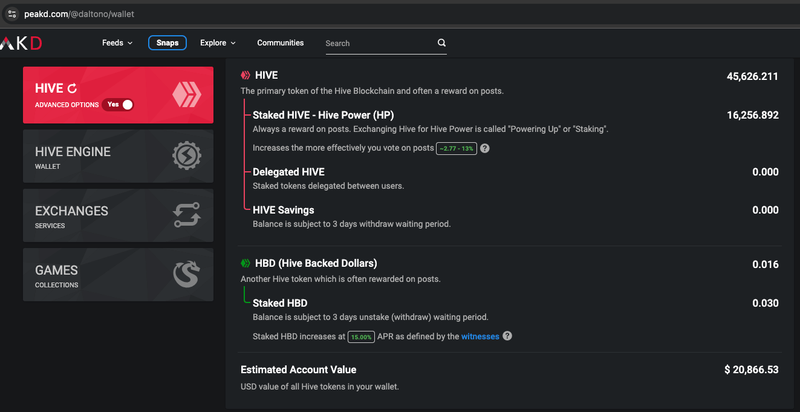Viewport: 800px width, 412px height.
Task: Expand the Feeds dropdown menu
Action: coord(118,43)
